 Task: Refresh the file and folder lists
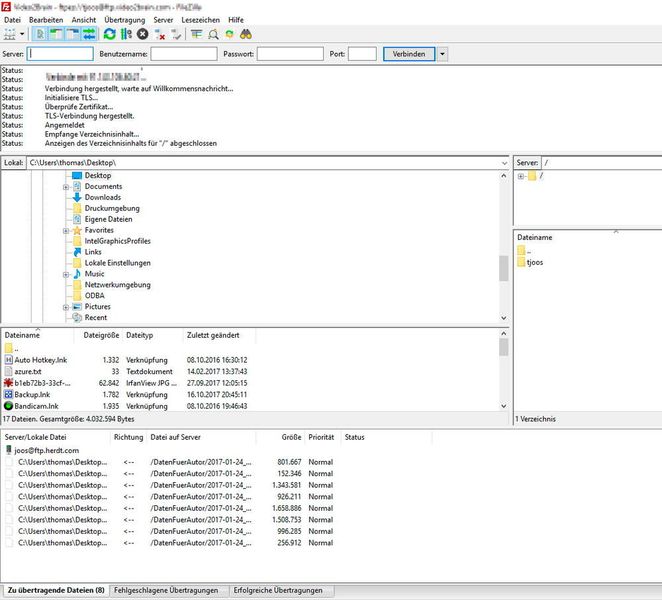pos(109,34)
